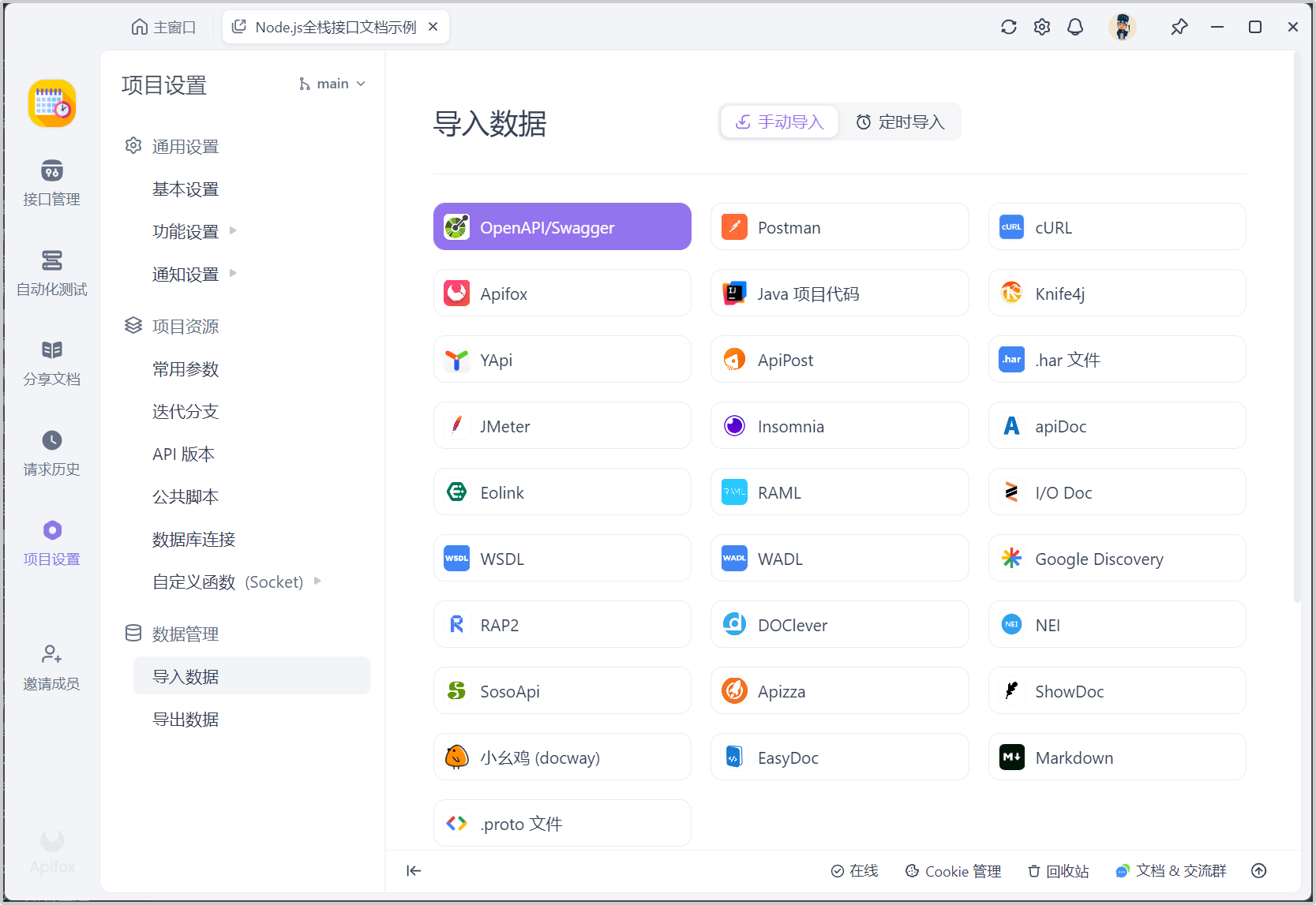
Task: Choose Postman import format
Action: pos(840,226)
